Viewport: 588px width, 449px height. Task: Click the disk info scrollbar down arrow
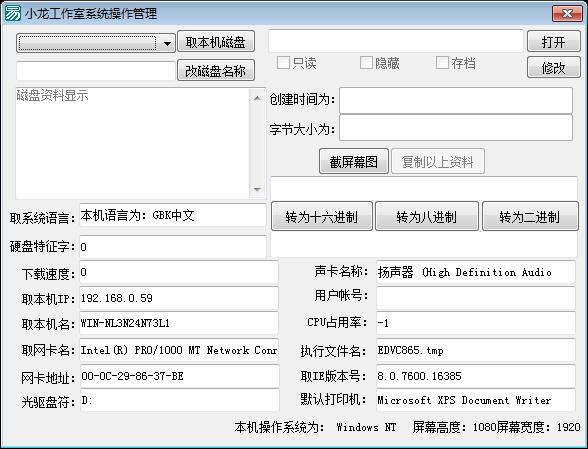click(257, 189)
